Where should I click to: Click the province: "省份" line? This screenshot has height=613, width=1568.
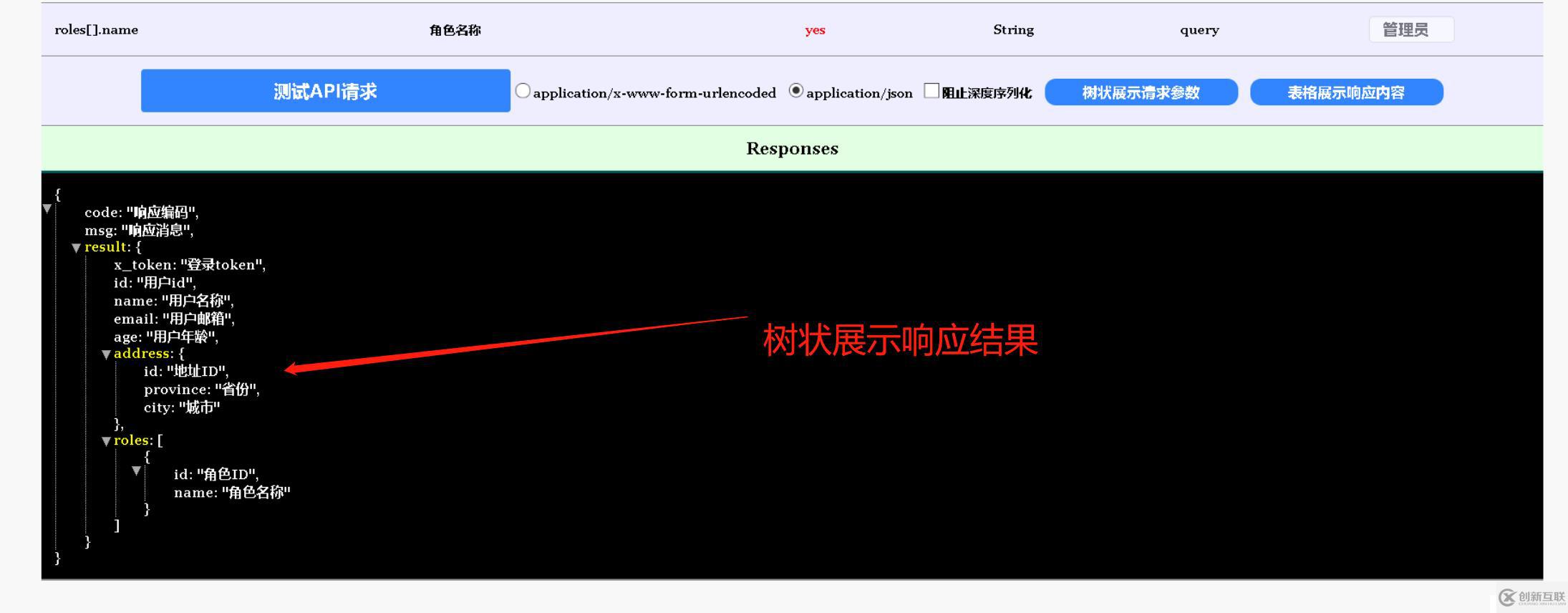coord(202,389)
